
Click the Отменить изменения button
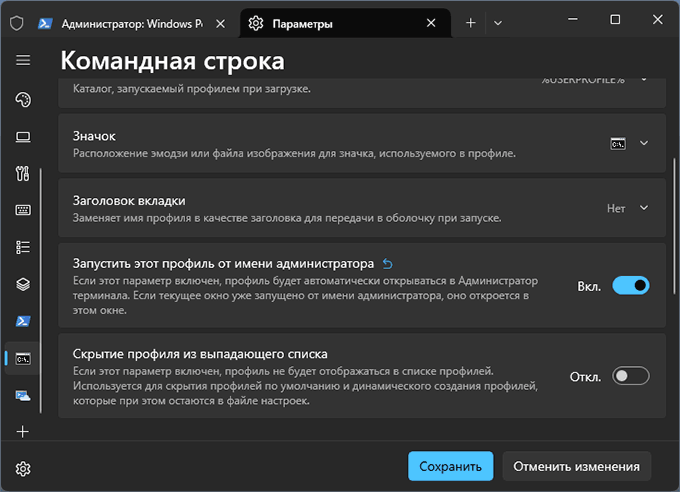pos(576,466)
